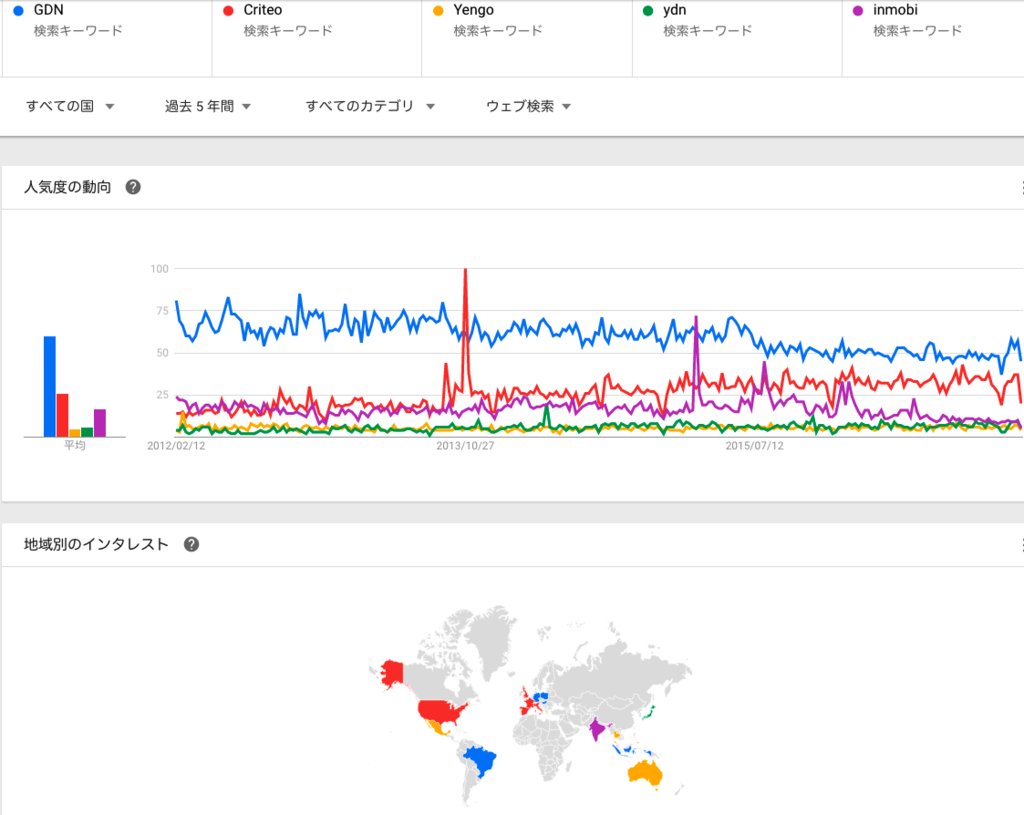Click the 平均 label under the bars

[74, 445]
